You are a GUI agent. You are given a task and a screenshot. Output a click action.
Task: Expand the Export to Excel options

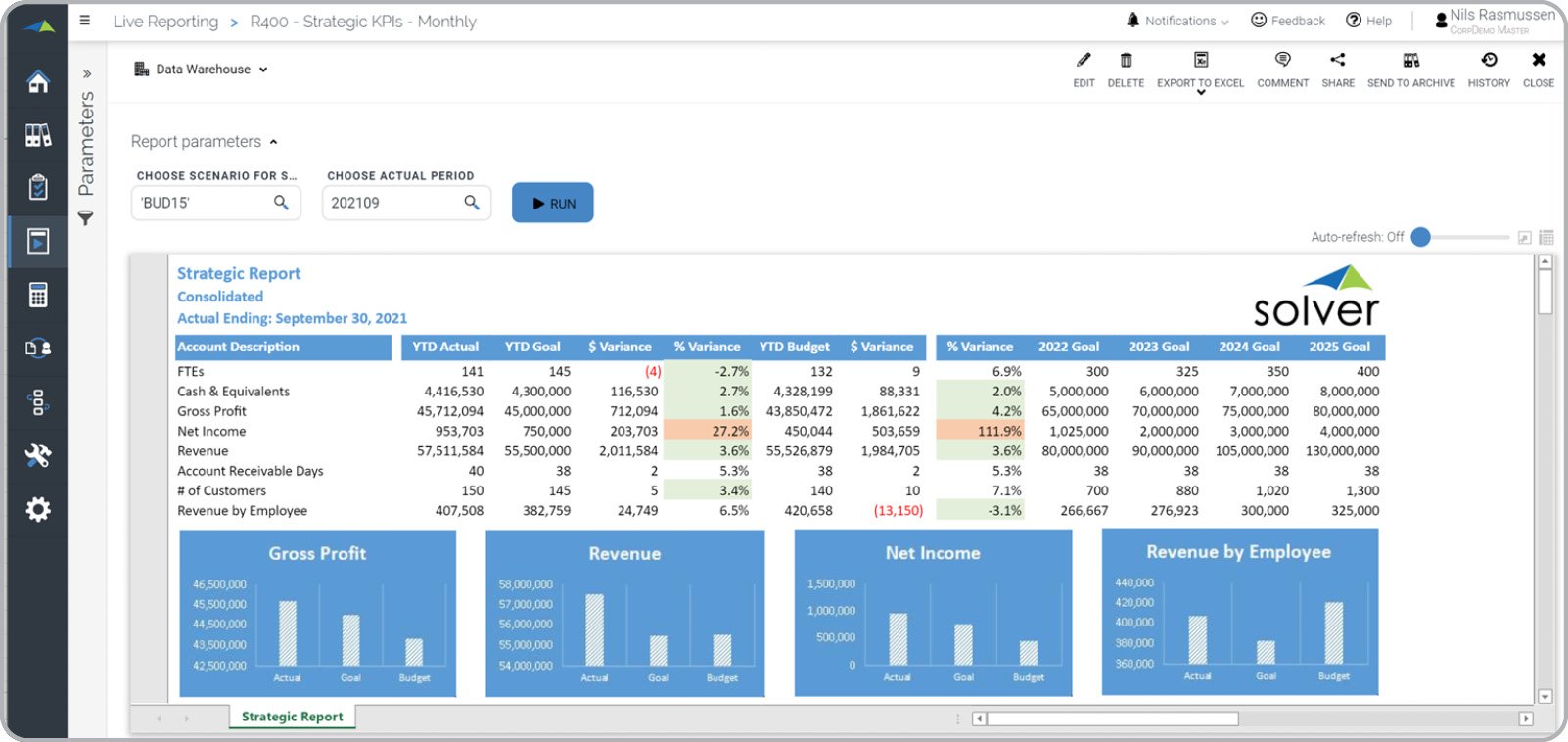click(1201, 92)
